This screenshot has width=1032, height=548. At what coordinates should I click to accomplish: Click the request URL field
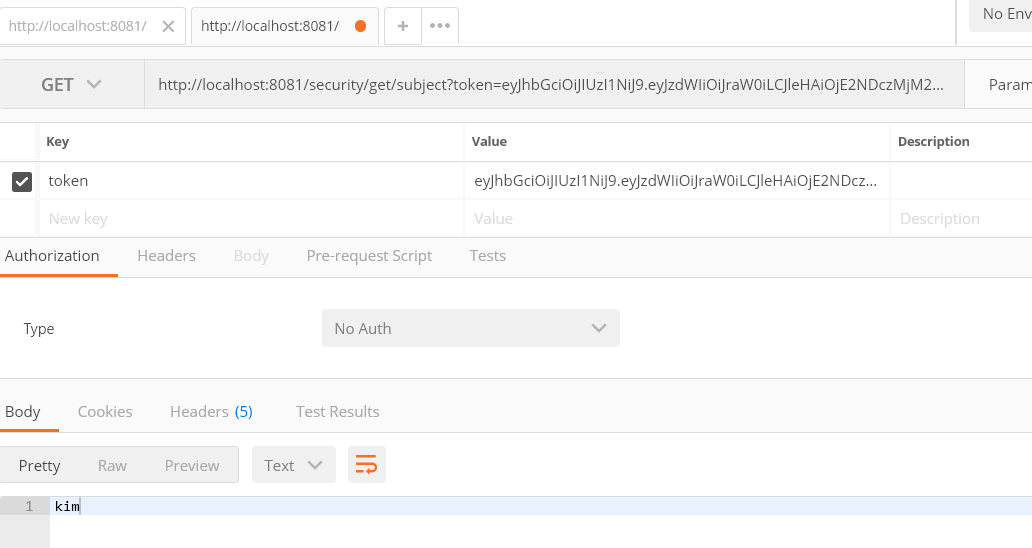point(554,84)
